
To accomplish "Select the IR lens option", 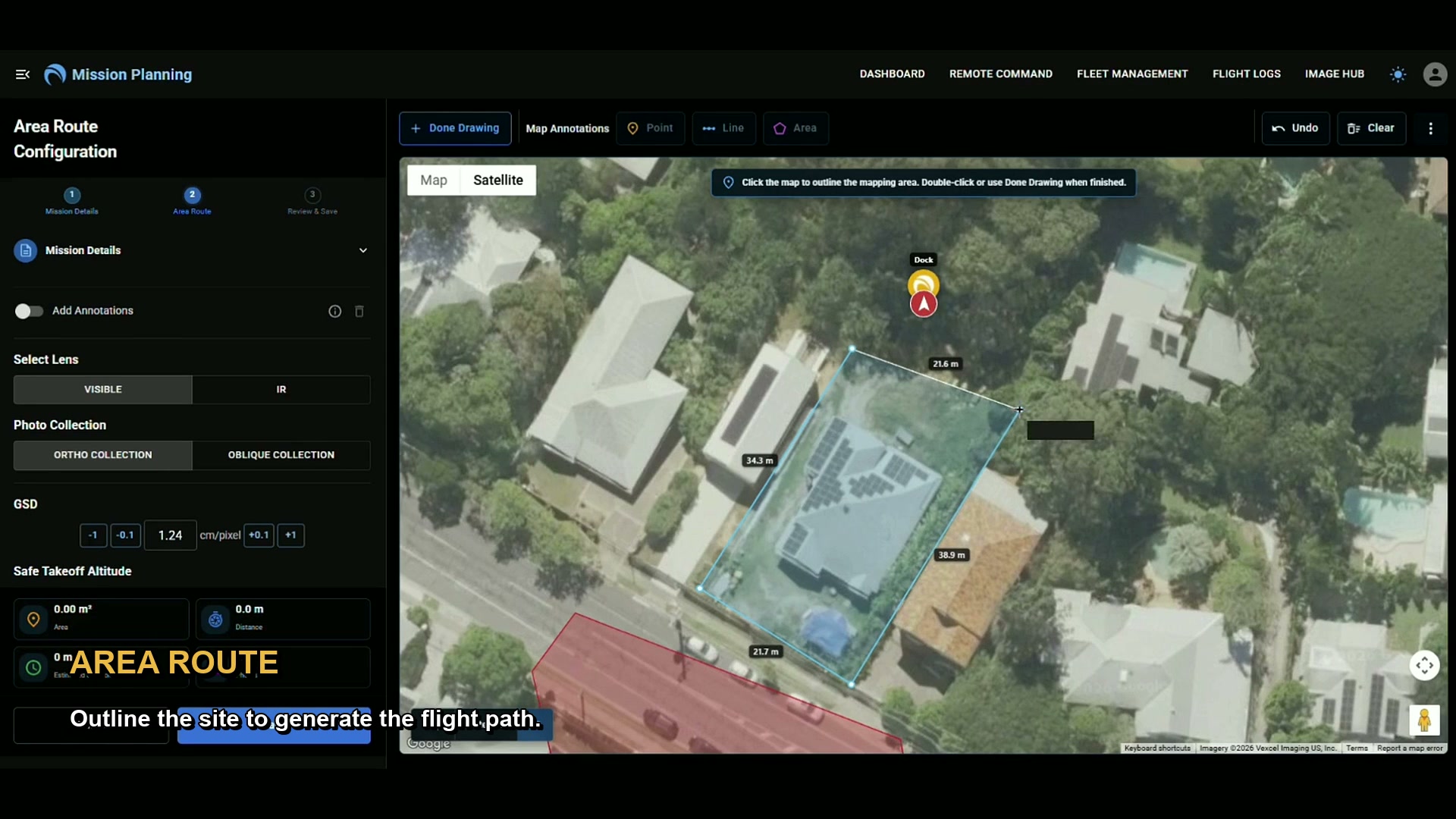I will click(281, 390).
